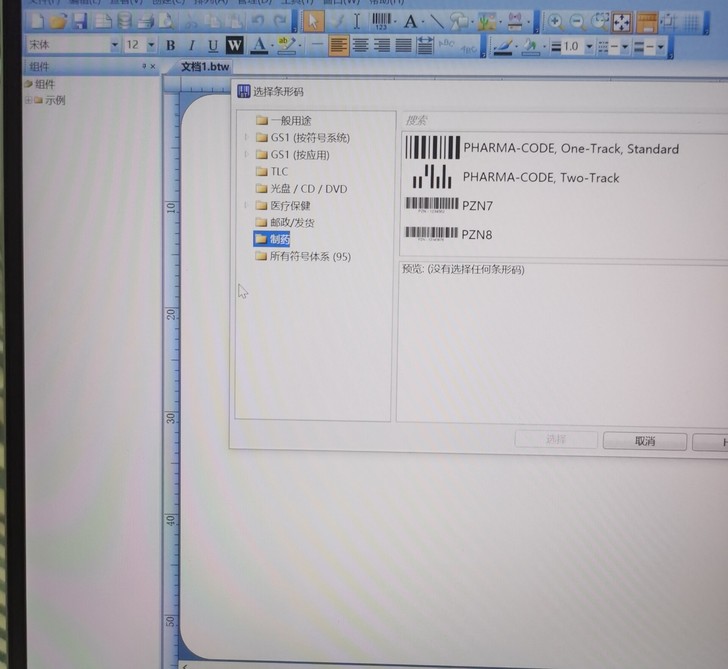Image resolution: width=728 pixels, height=669 pixels.
Task: Choose PHARMA-CODE, Two-Track barcode
Action: click(540, 178)
